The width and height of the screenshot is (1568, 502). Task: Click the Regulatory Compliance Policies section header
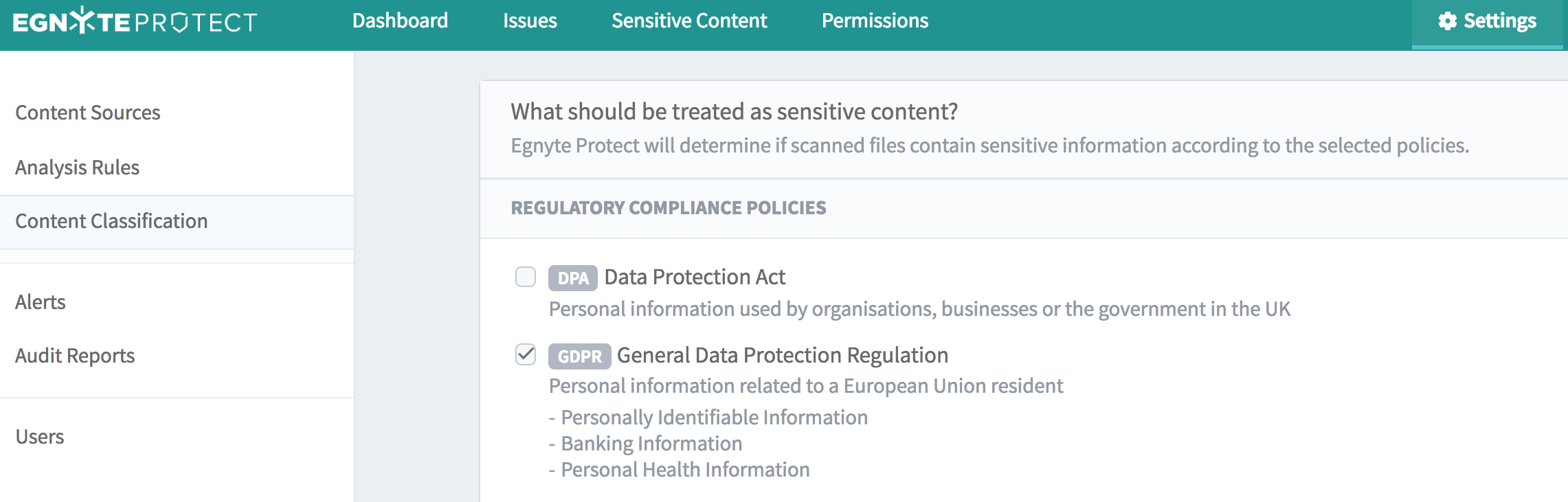[669, 208]
